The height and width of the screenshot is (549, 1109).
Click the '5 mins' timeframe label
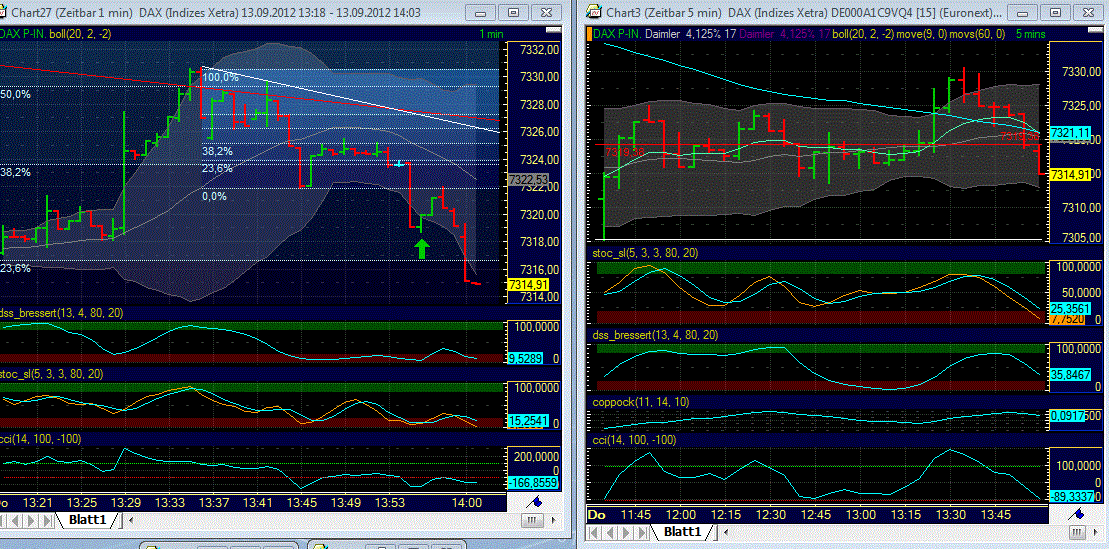1030,33
